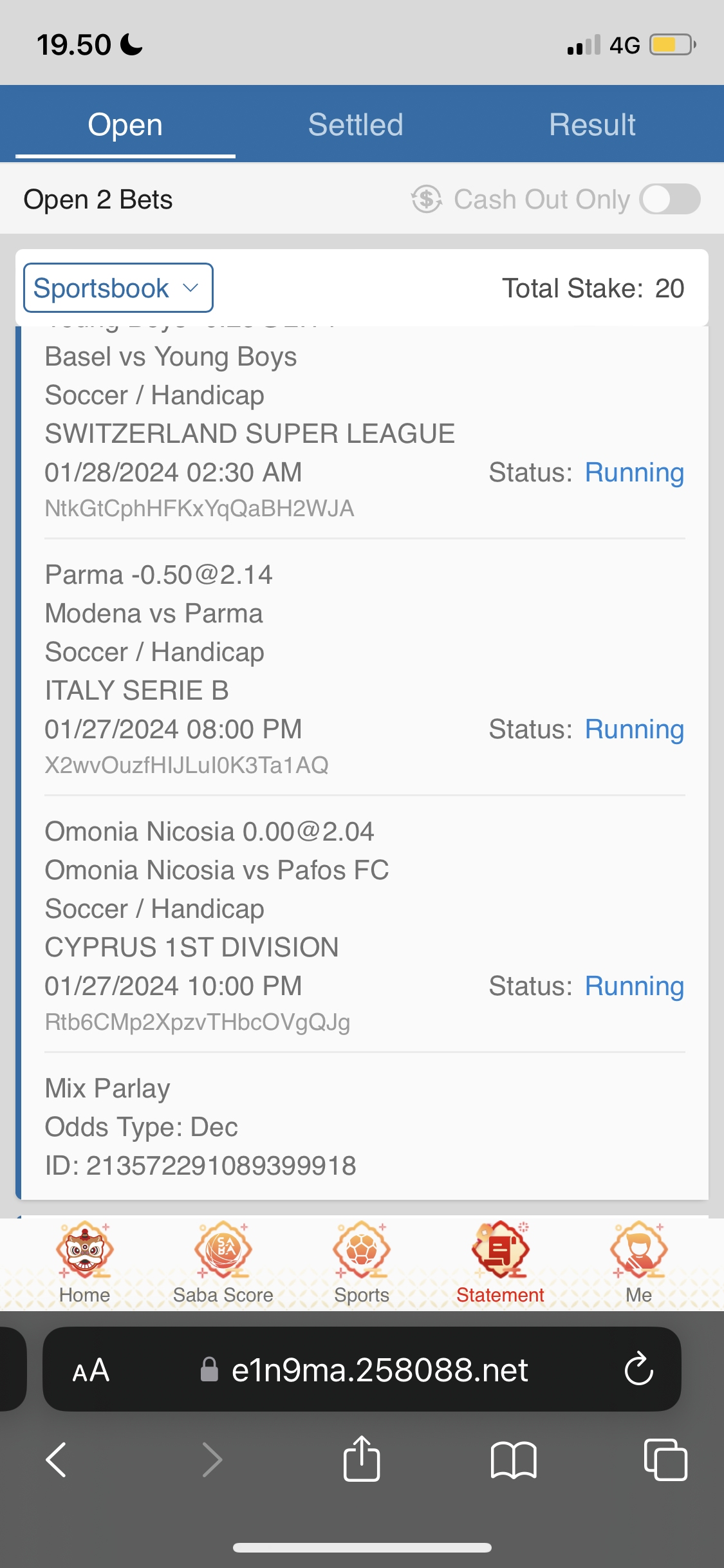
Task: Open Safari bookmarks book icon
Action: (513, 1459)
